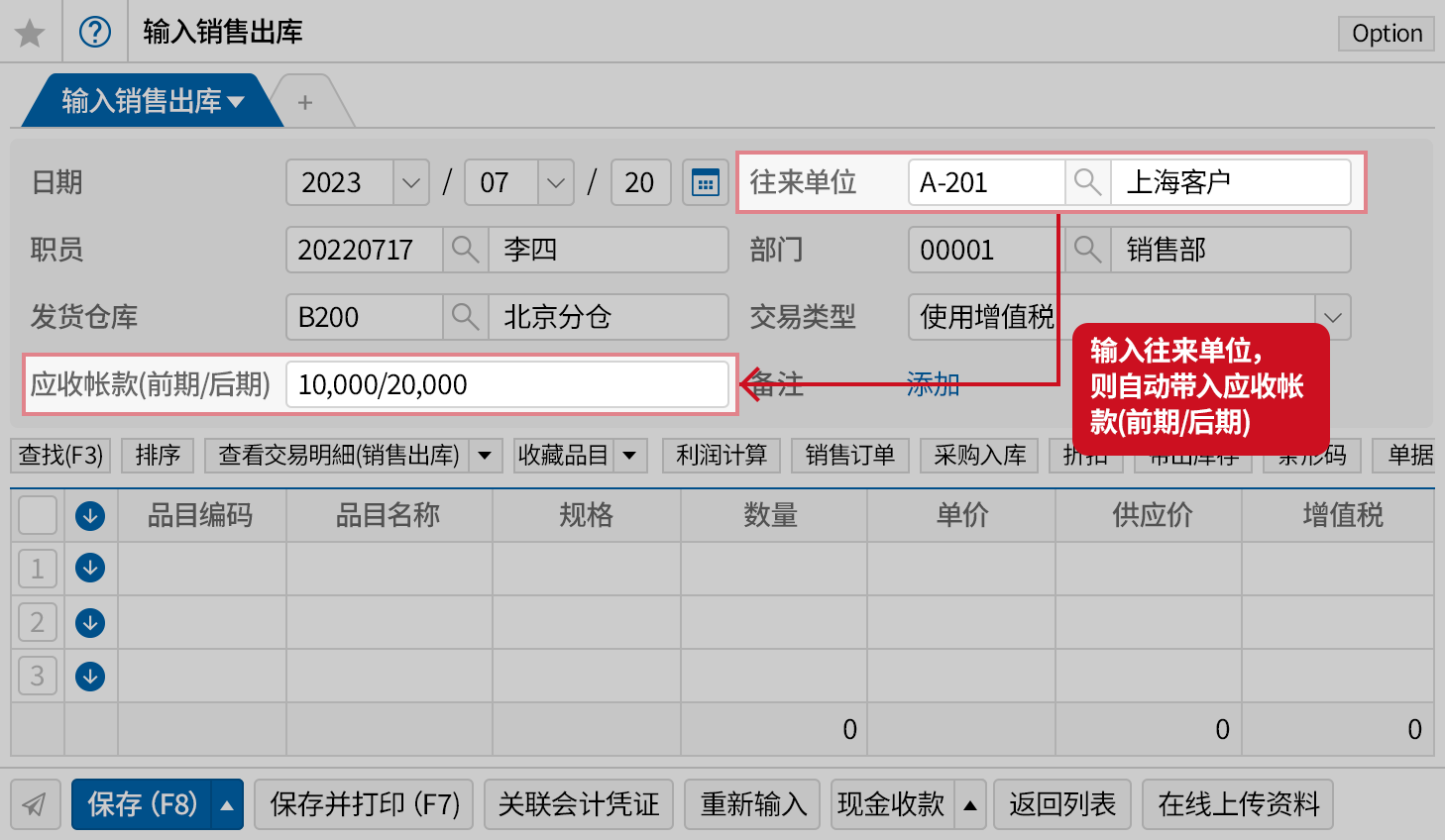The height and width of the screenshot is (840, 1445).
Task: Click search icon beside employee 20220717
Action: tap(465, 250)
